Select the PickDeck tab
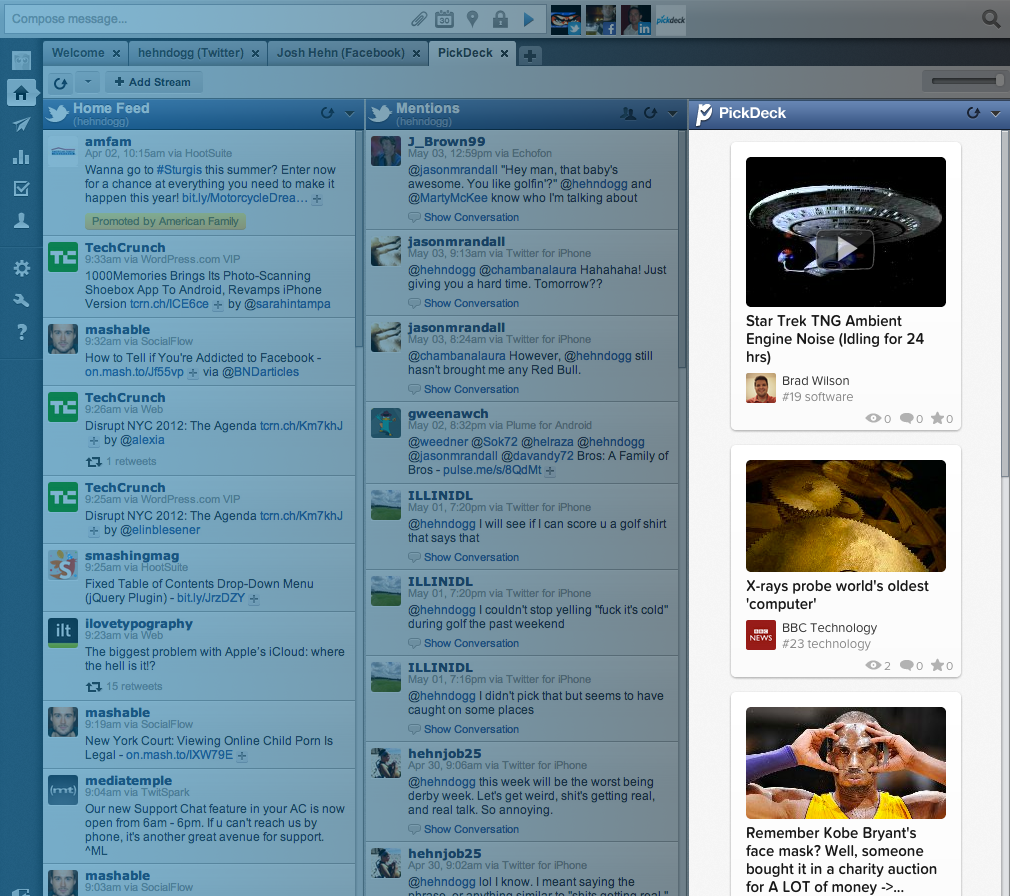 (465, 53)
